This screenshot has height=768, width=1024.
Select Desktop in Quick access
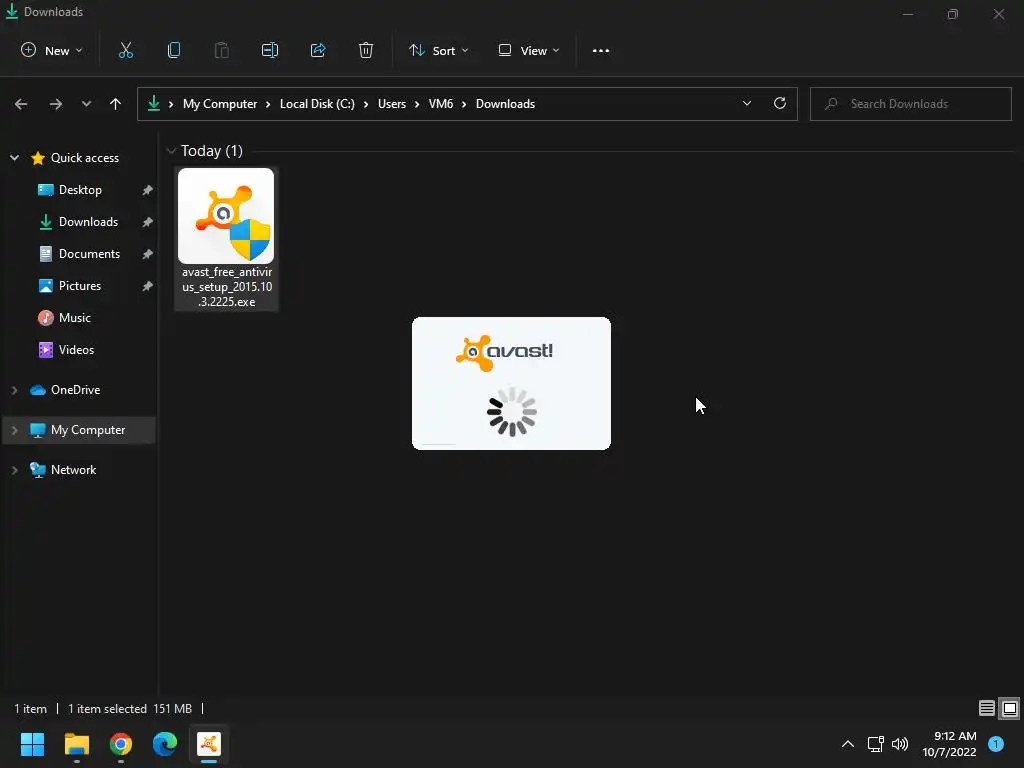point(80,190)
